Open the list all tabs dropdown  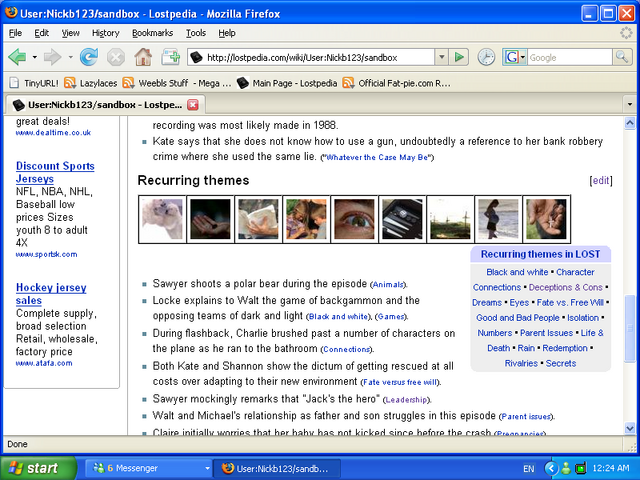coord(629,104)
